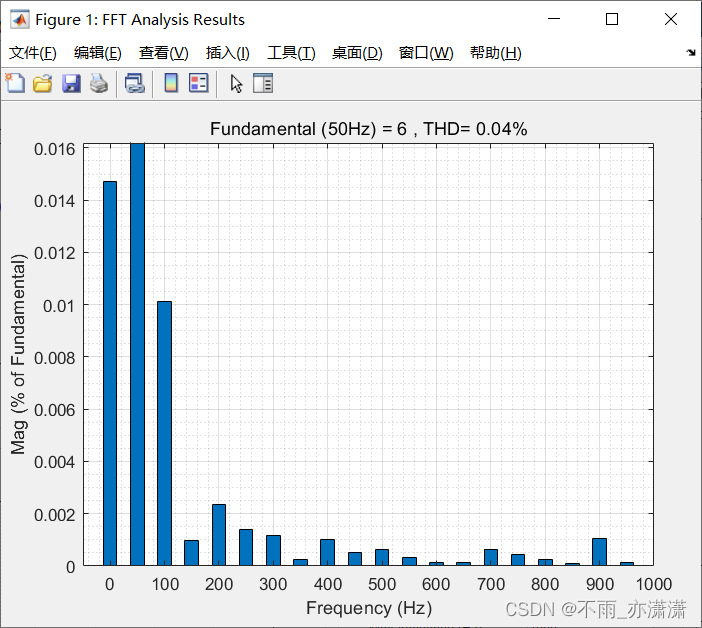Select the fundamental 50 Hz bar
702x628 pixels.
coord(137,354)
